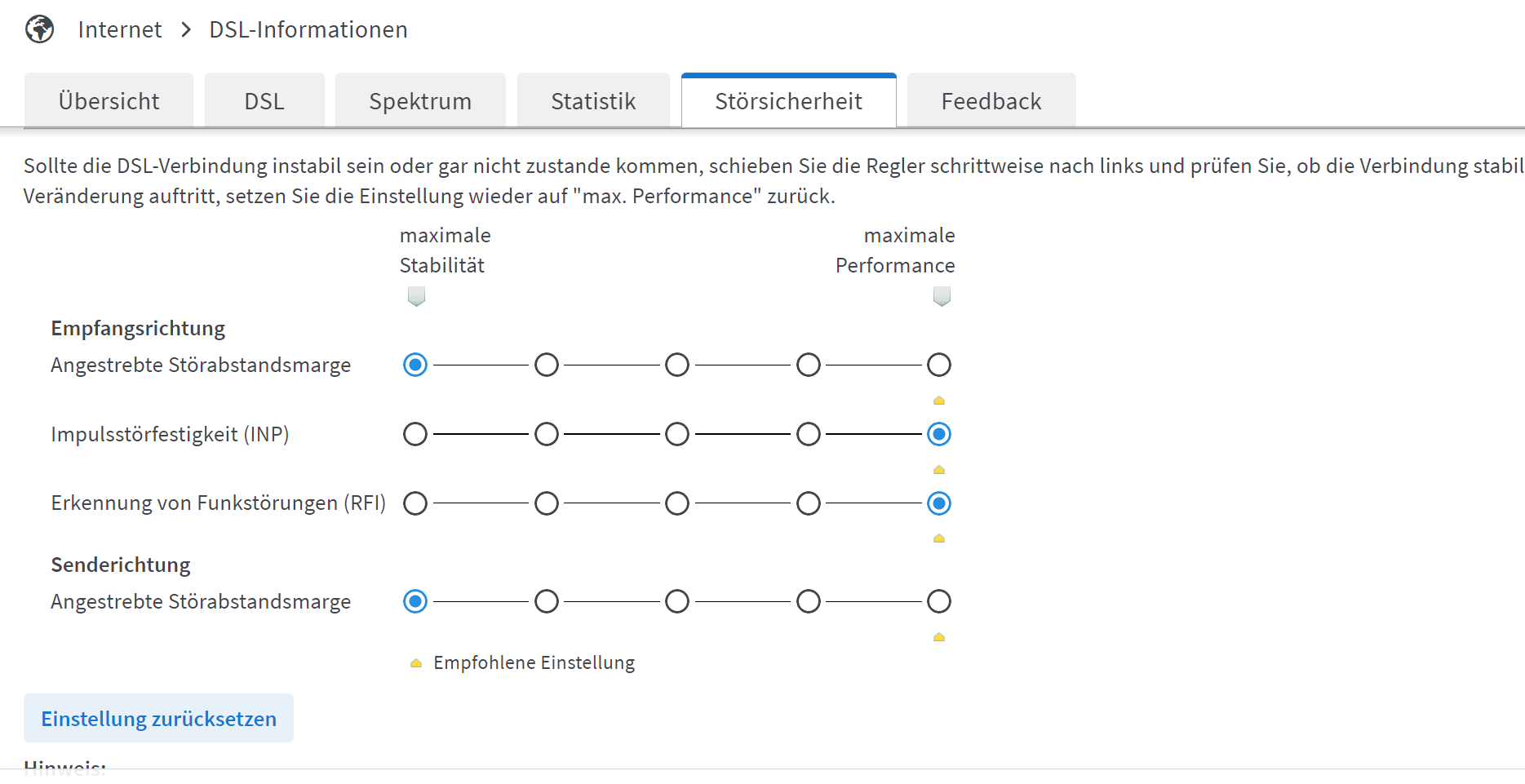The image size is (1525, 784).
Task: Click Einstellung zurücksetzen button
Action: (x=158, y=718)
